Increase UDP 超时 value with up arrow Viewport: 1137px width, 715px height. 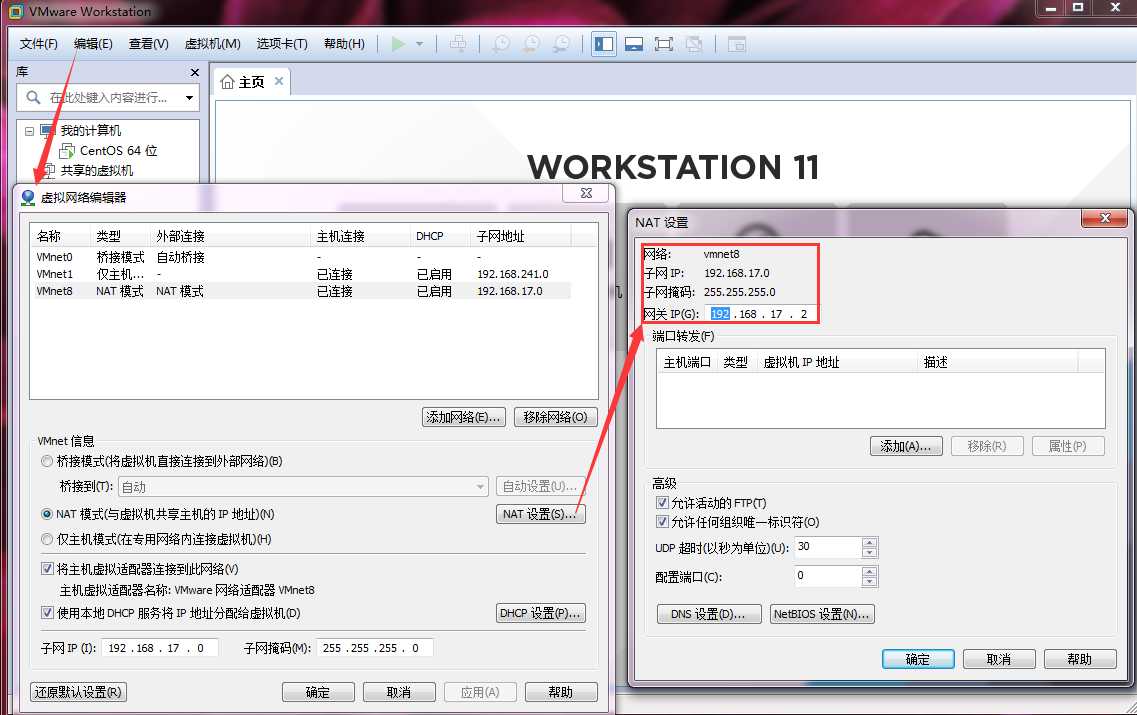(870, 542)
